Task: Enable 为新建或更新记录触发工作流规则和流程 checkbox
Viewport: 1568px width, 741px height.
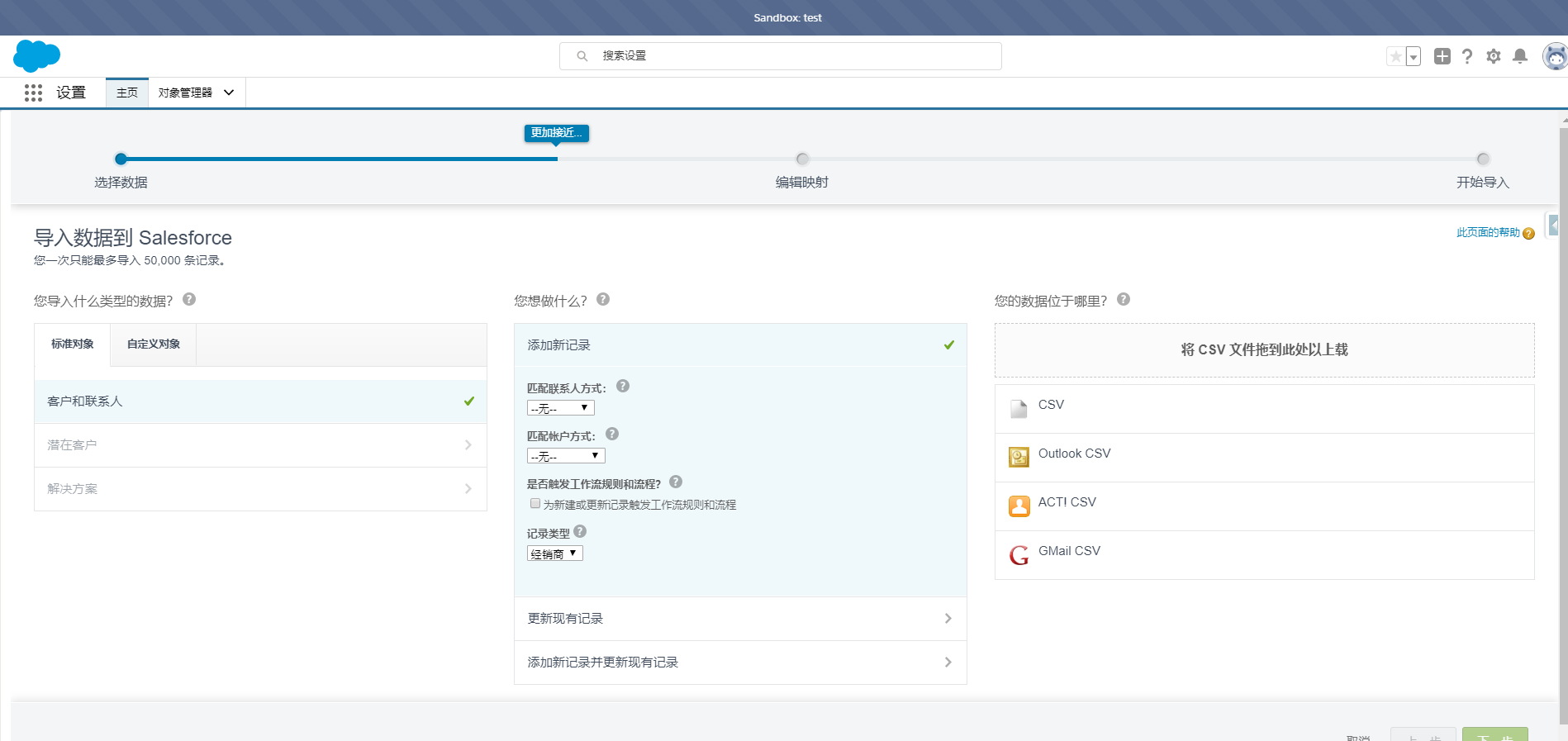Action: point(535,504)
